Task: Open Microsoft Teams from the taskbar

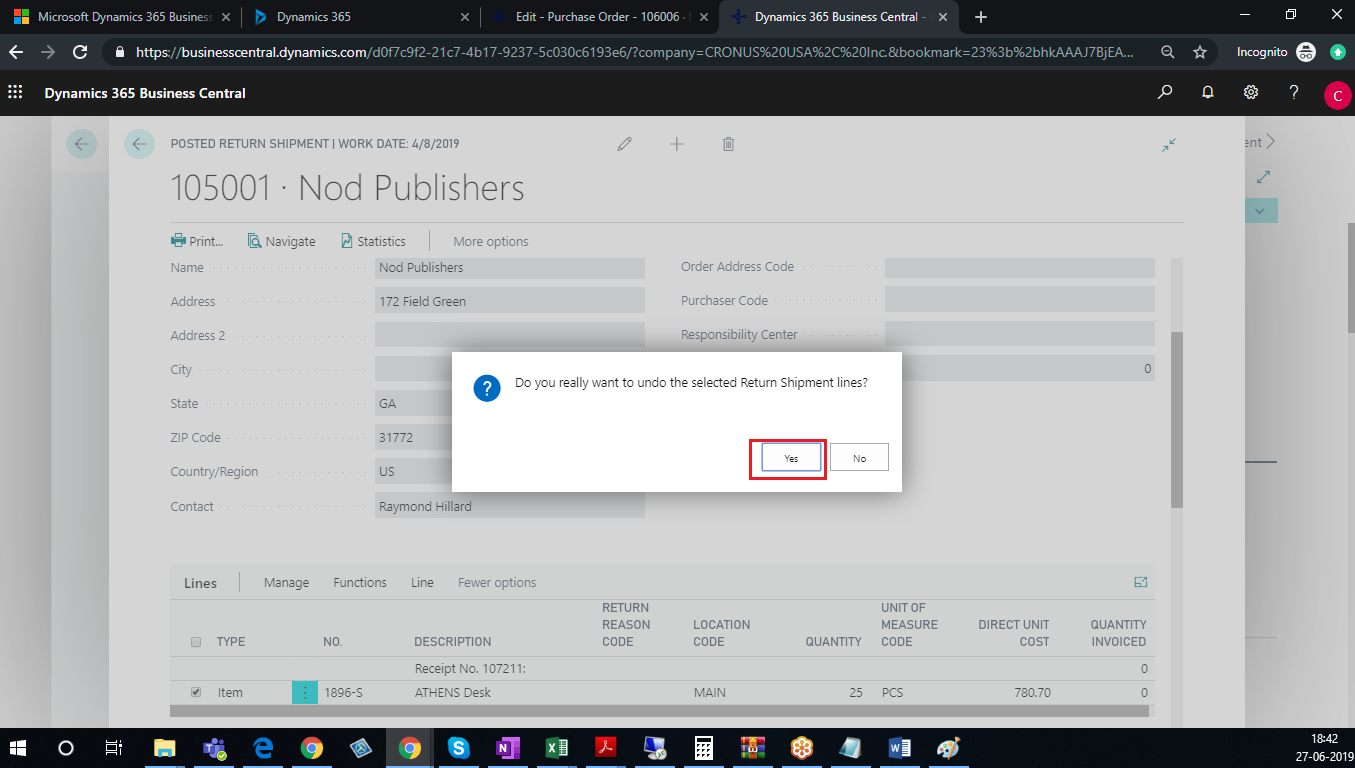Action: click(213, 748)
